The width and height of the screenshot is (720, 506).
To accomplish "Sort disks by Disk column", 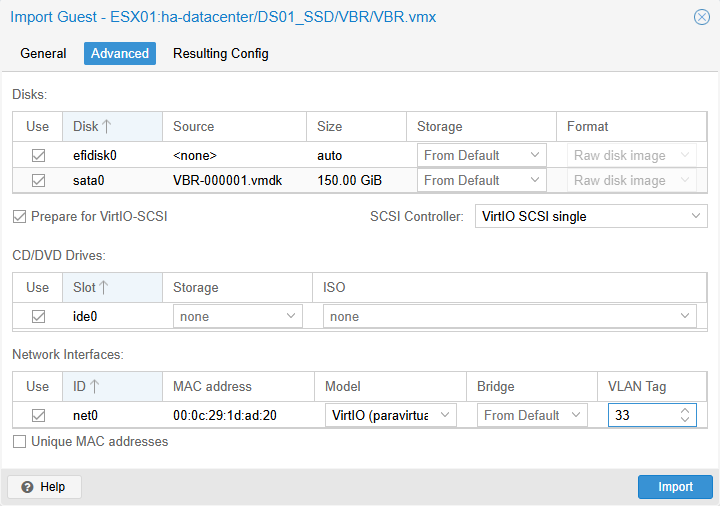I will pyautogui.click(x=112, y=126).
